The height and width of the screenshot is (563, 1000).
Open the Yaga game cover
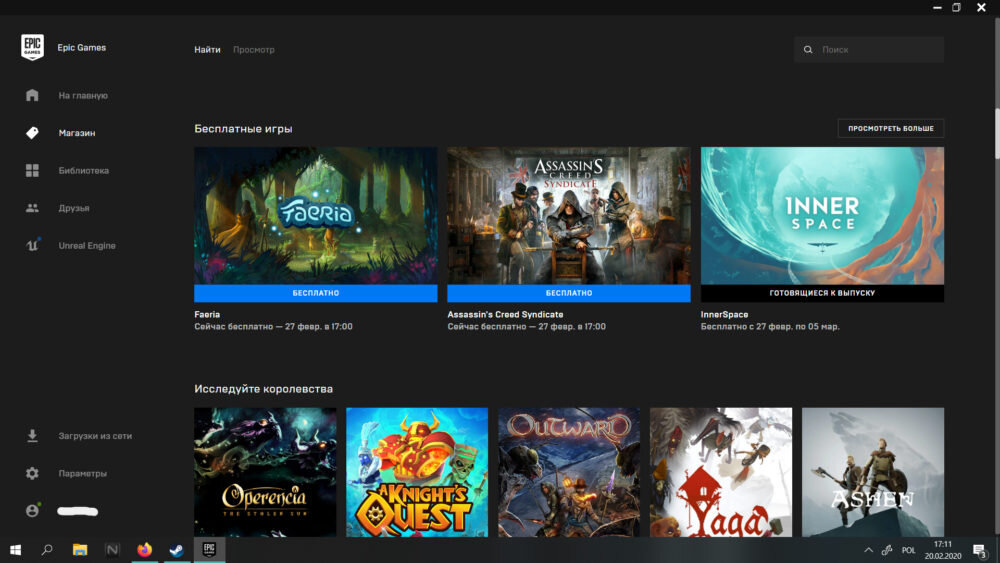721,472
